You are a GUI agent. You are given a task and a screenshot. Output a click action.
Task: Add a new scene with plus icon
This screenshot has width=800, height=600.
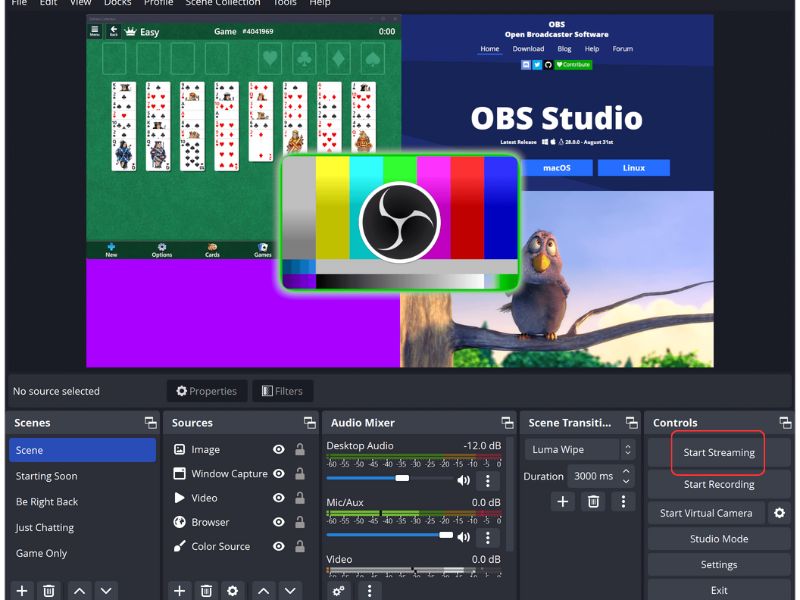click(x=22, y=591)
